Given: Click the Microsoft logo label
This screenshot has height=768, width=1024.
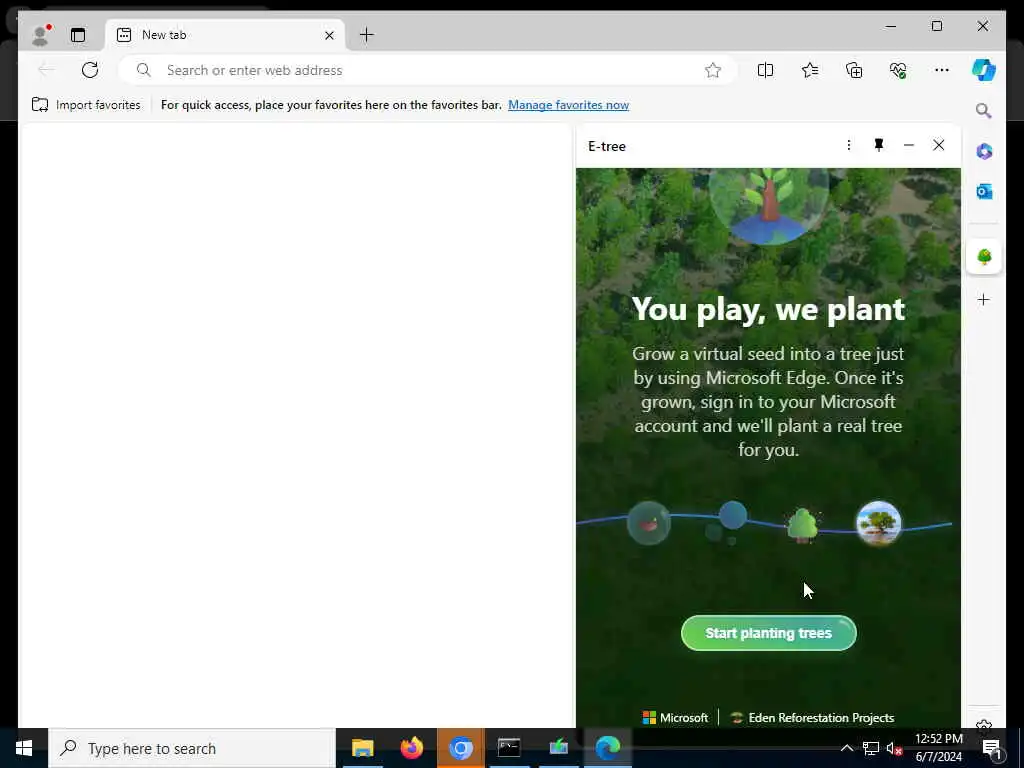Looking at the screenshot, I should [x=675, y=718].
